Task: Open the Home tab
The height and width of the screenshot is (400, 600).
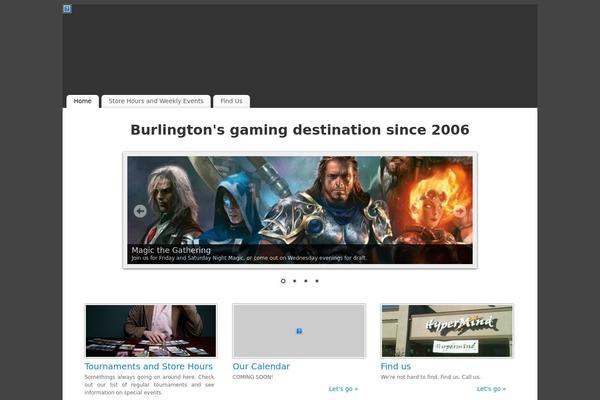Action: (x=83, y=101)
